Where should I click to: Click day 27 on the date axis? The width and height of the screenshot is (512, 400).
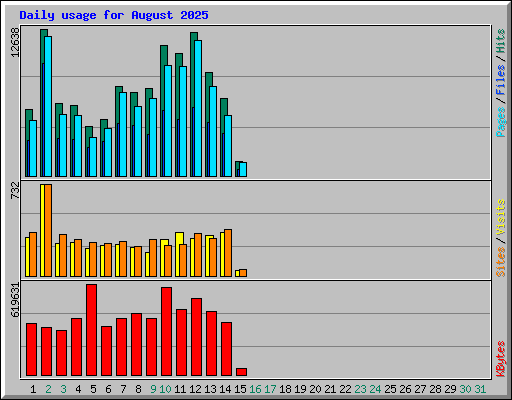click(420, 389)
